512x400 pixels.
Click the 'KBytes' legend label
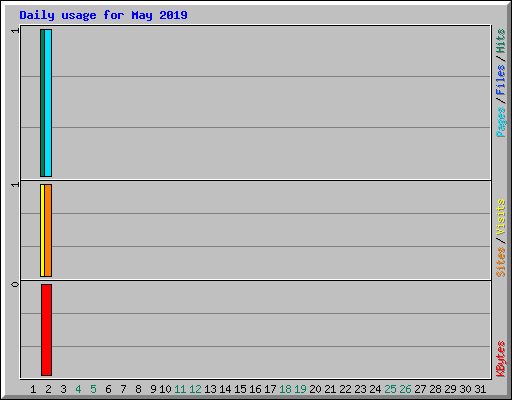click(501, 359)
